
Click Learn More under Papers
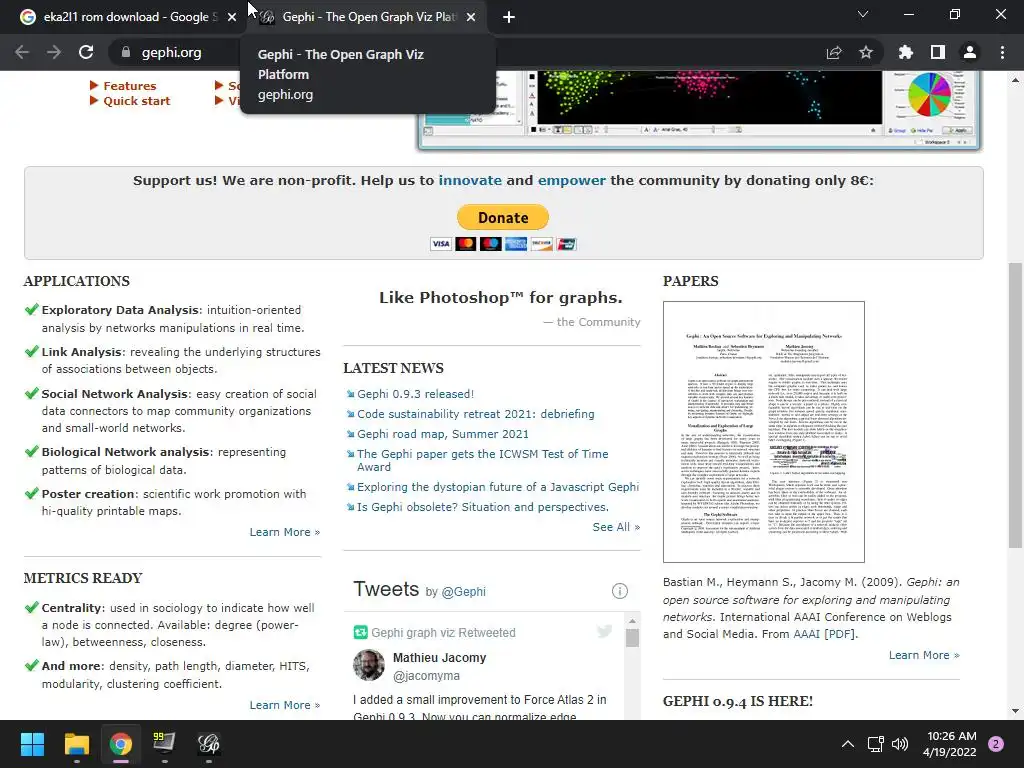924,655
